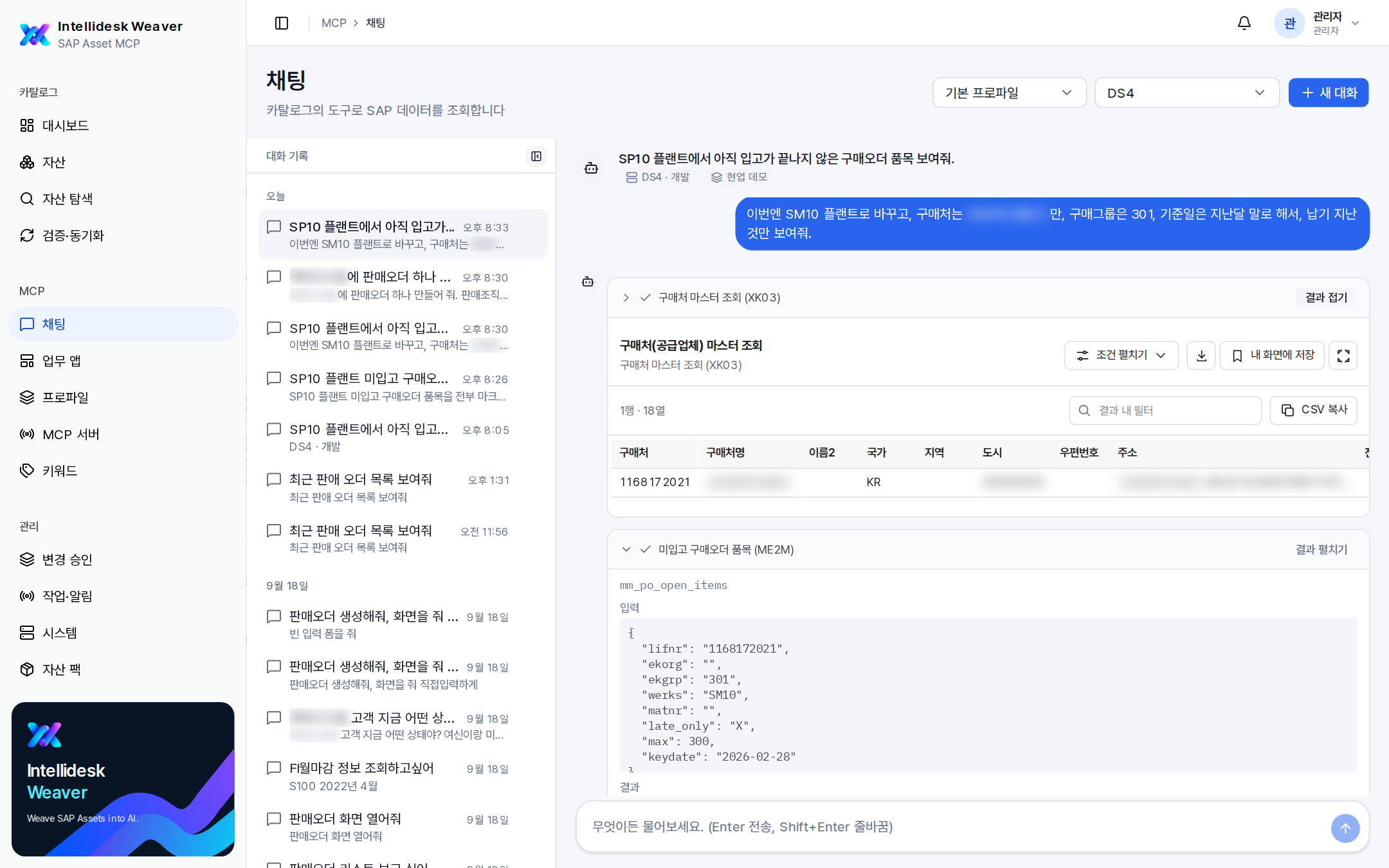Screen dimensions: 1389x868
Task: Collapse the conversation history panel
Action: point(536,156)
